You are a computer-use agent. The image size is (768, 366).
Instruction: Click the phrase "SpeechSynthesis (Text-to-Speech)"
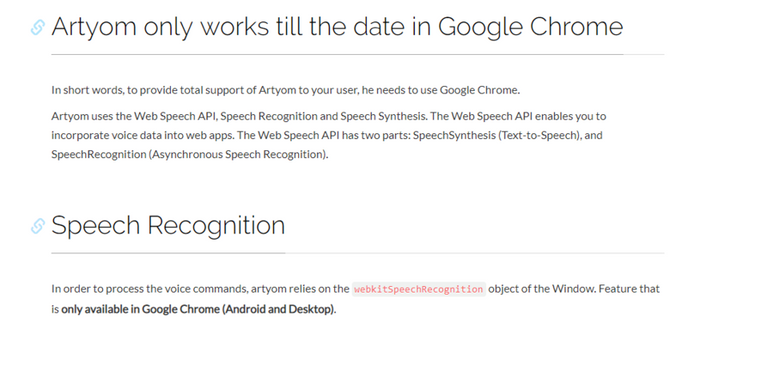pyautogui.click(x=497, y=135)
